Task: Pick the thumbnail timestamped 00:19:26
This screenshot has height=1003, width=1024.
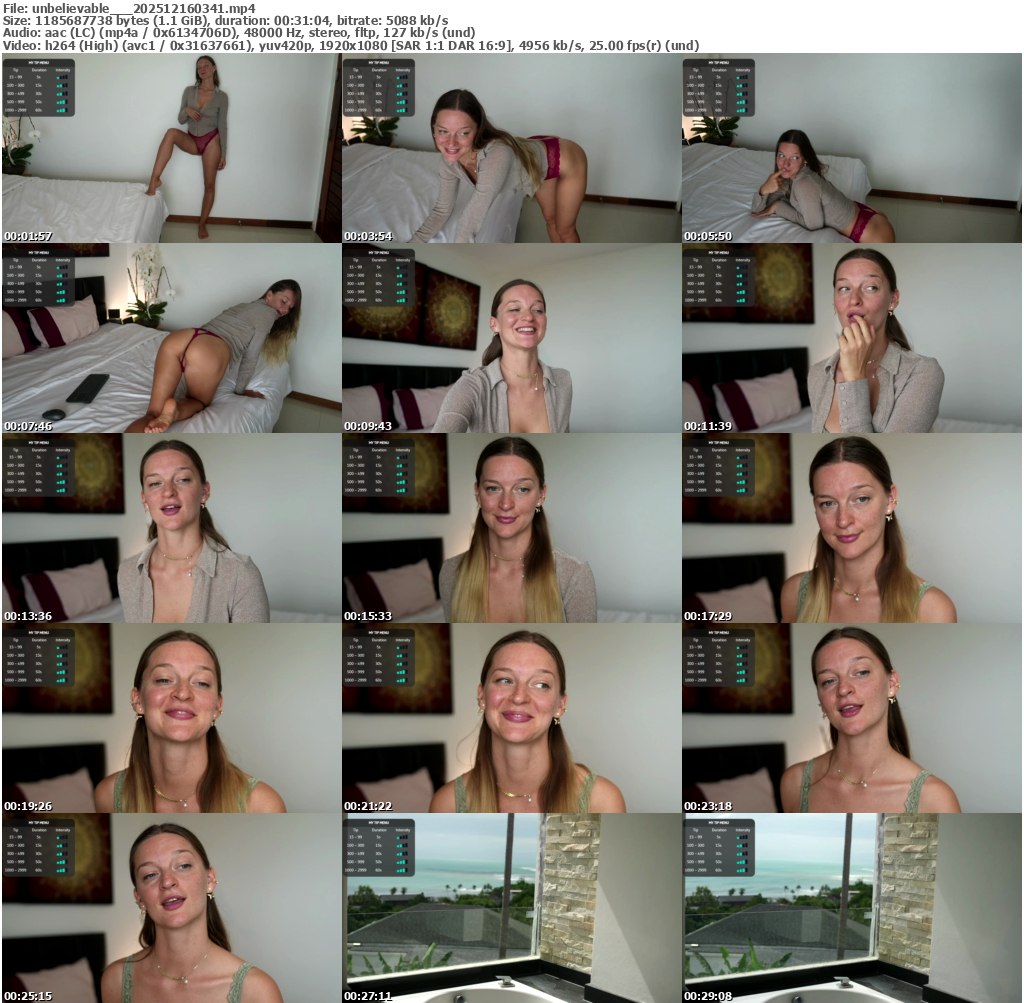Action: point(171,718)
